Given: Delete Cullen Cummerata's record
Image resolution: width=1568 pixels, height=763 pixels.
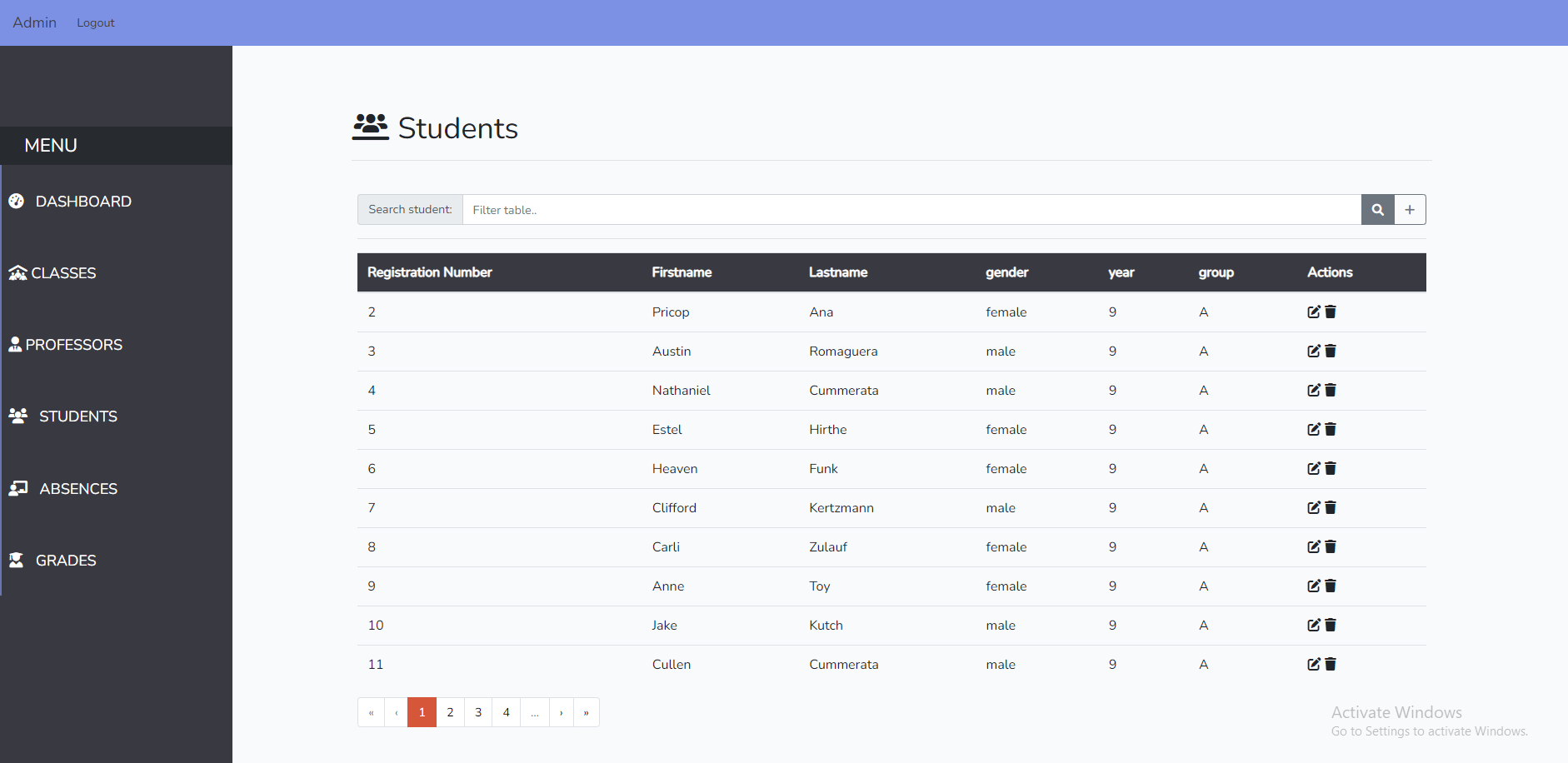Looking at the screenshot, I should 1330,664.
